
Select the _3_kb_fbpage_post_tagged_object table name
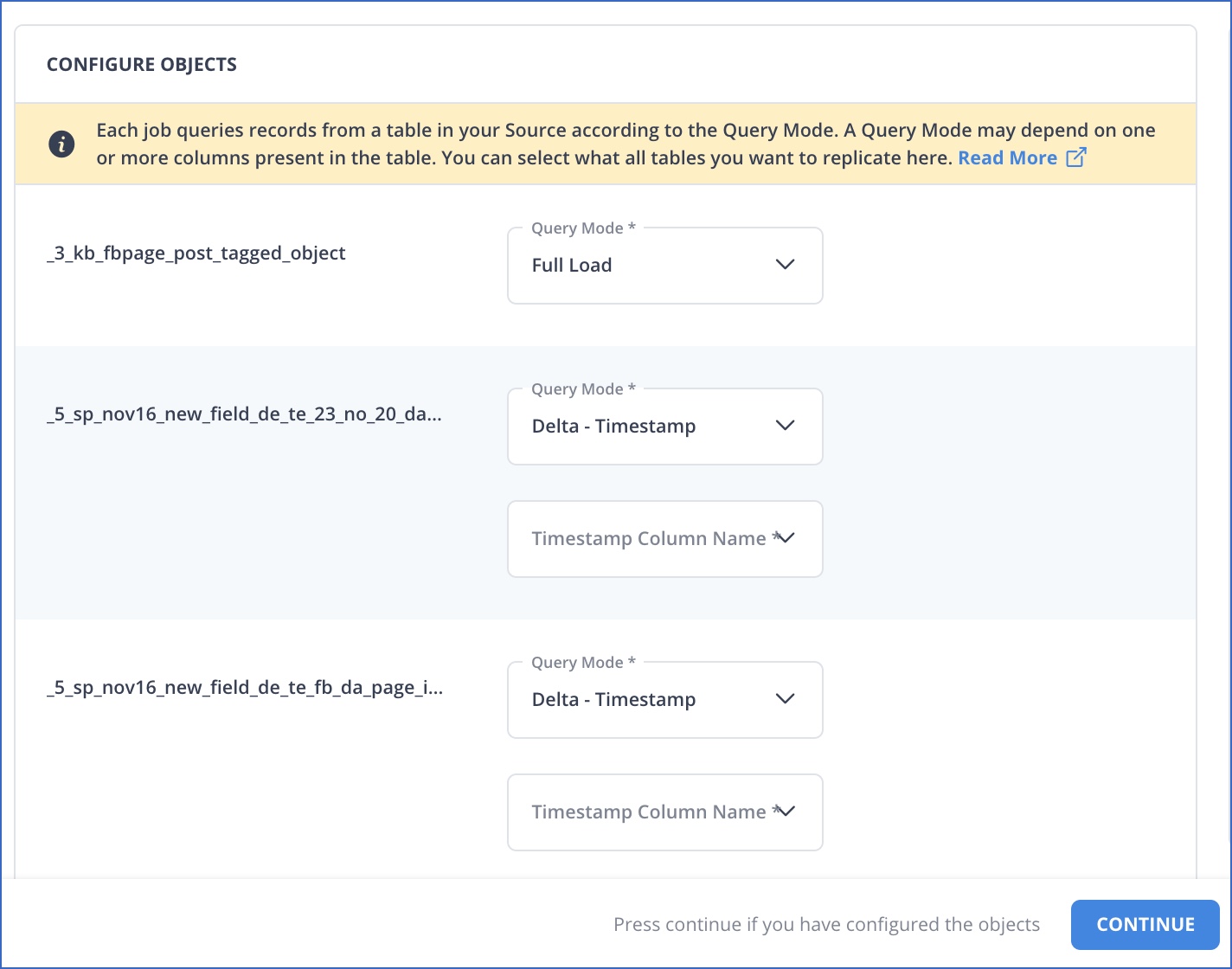[x=196, y=253]
